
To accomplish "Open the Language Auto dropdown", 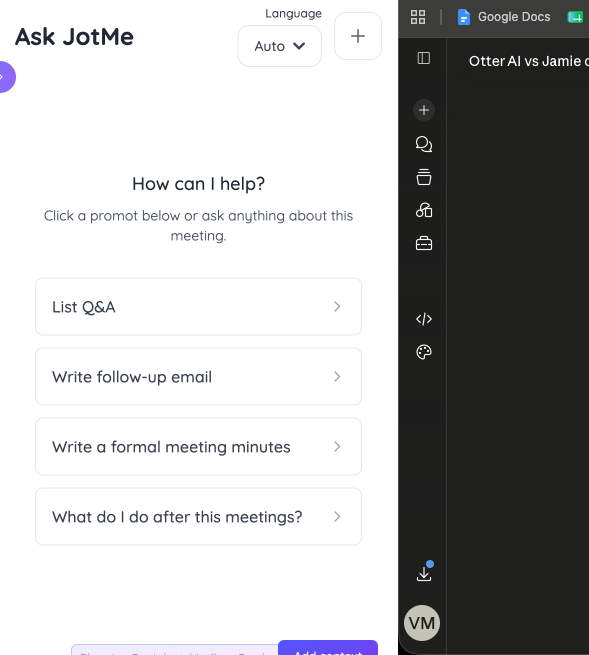I will pos(279,46).
